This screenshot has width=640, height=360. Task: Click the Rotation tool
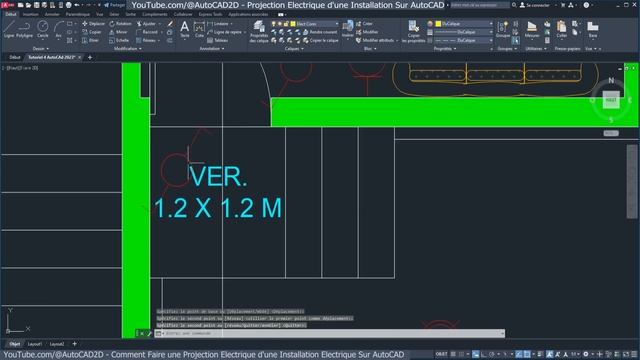click(x=120, y=24)
